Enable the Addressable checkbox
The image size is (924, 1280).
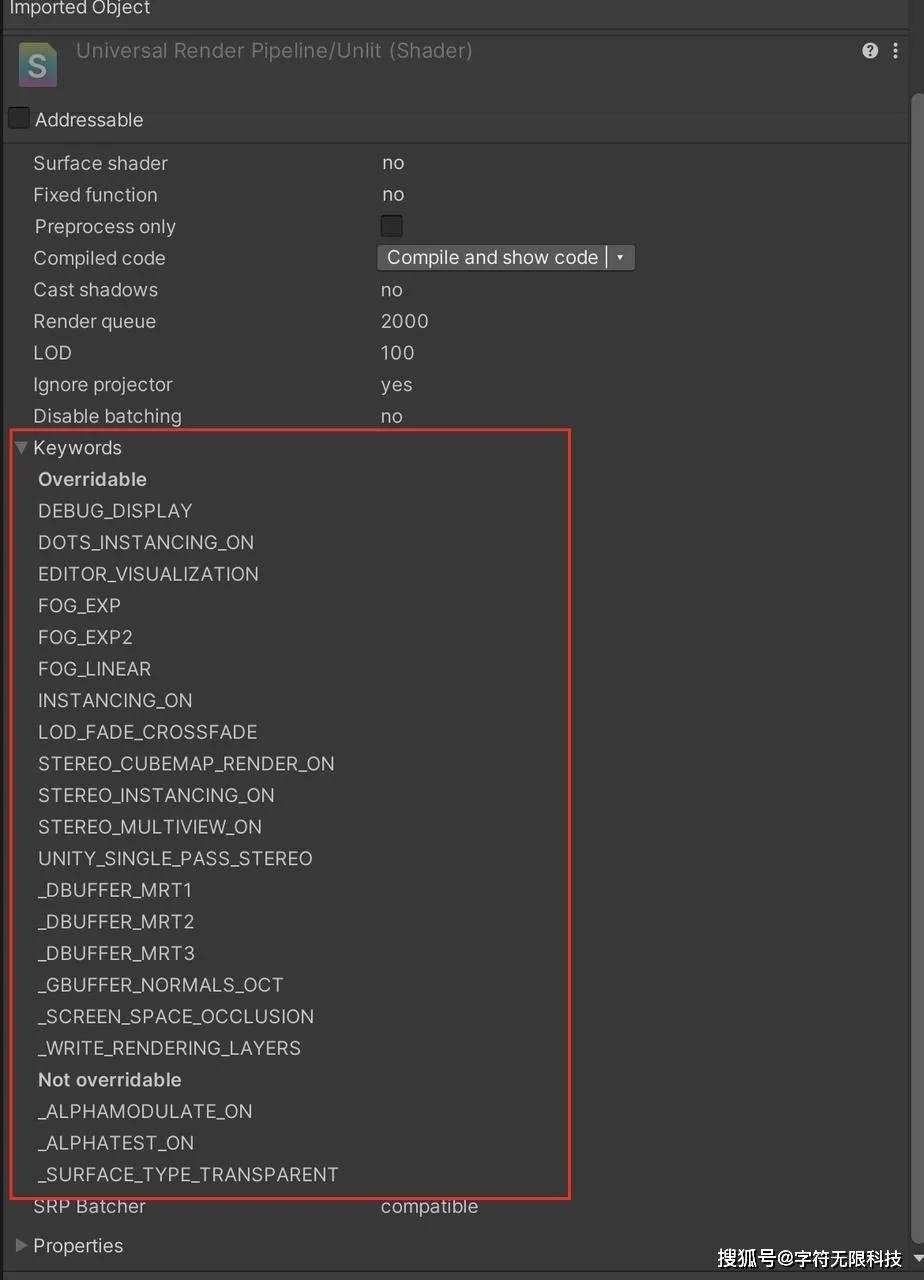(x=18, y=117)
